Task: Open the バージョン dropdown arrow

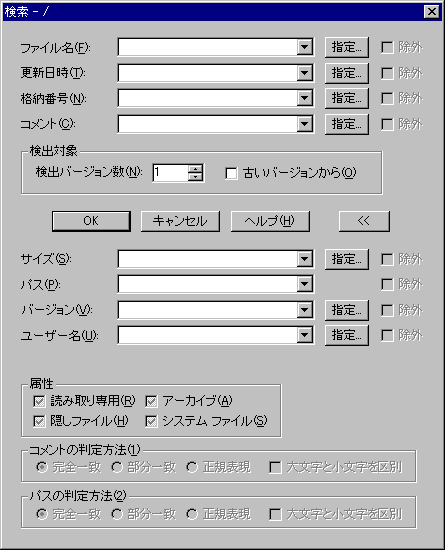Action: click(304, 310)
